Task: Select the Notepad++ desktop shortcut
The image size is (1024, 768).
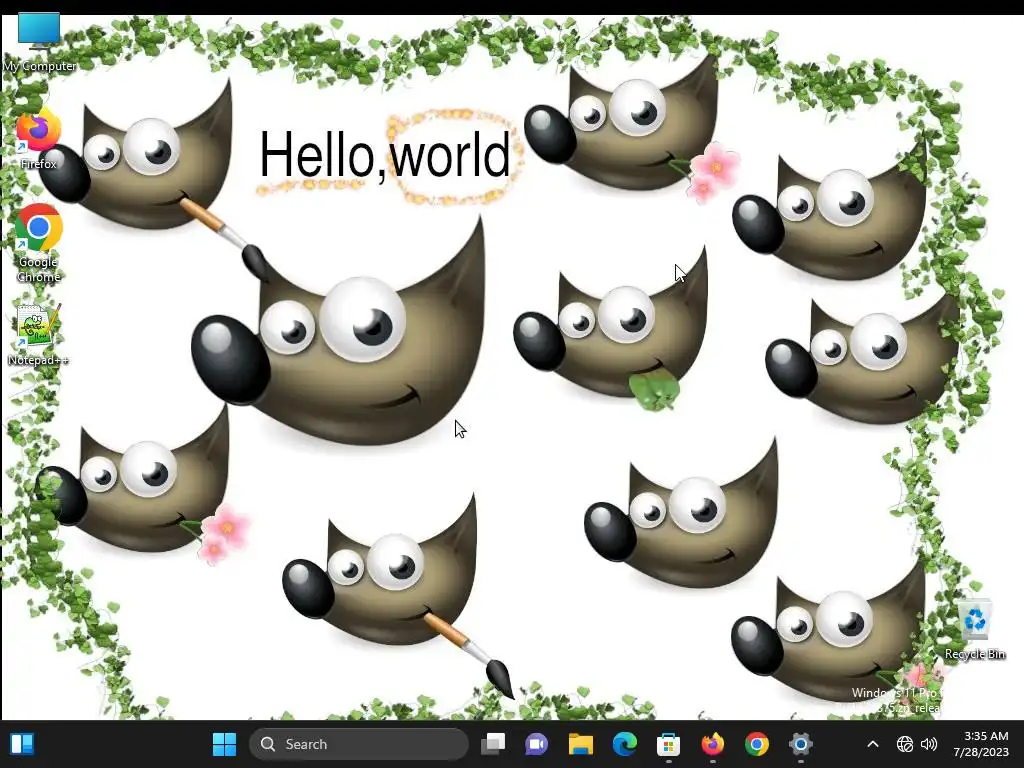Action: [x=38, y=334]
